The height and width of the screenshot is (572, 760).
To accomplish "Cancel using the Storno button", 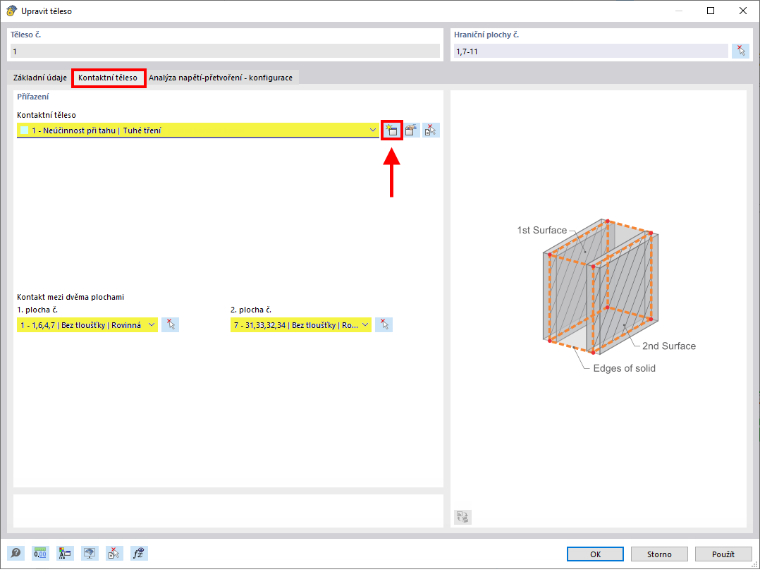I will point(659,554).
